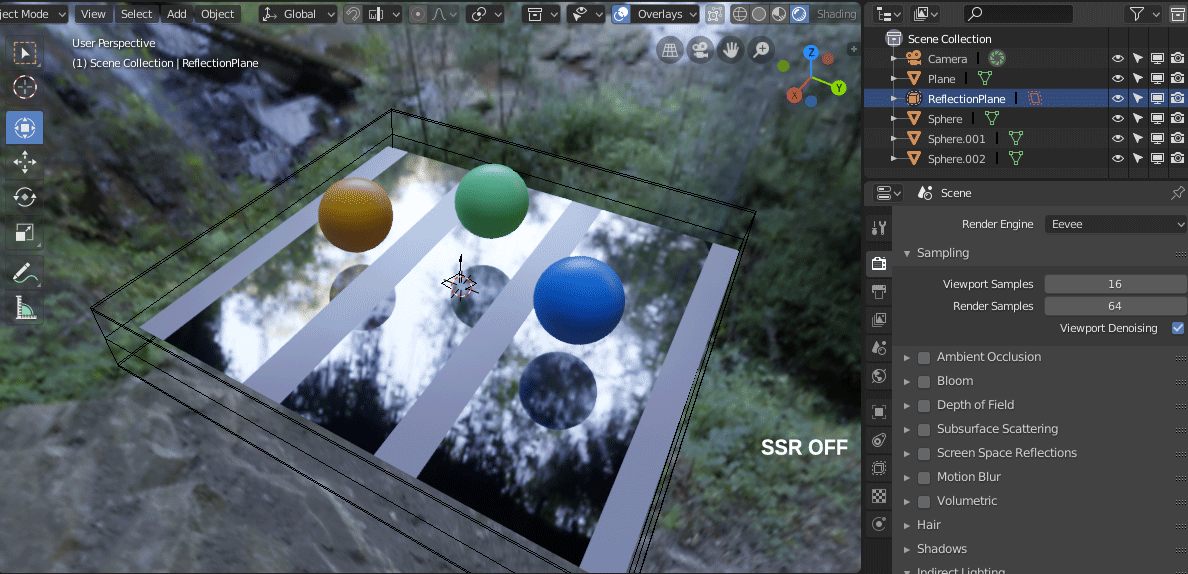The width and height of the screenshot is (1188, 574).
Task: Enable the Bloom checkbox
Action: pyautogui.click(x=924, y=382)
